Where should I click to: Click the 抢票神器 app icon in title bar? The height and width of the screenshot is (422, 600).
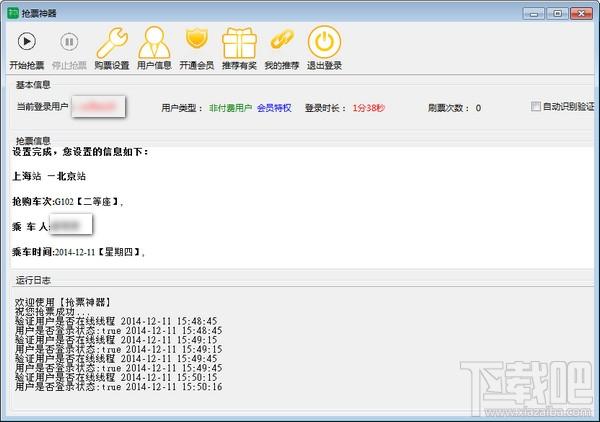[13, 13]
